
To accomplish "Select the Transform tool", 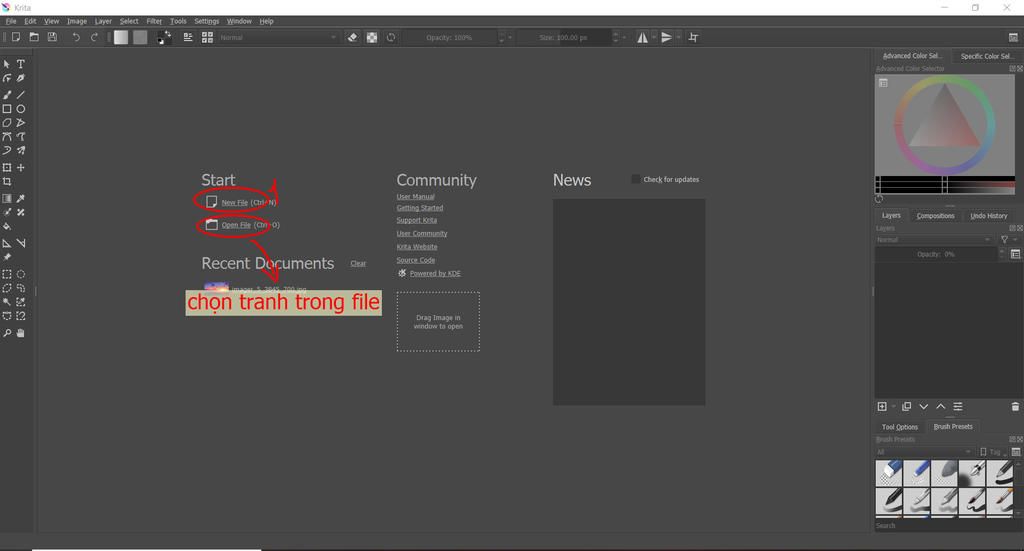I will pyautogui.click(x=7, y=168).
